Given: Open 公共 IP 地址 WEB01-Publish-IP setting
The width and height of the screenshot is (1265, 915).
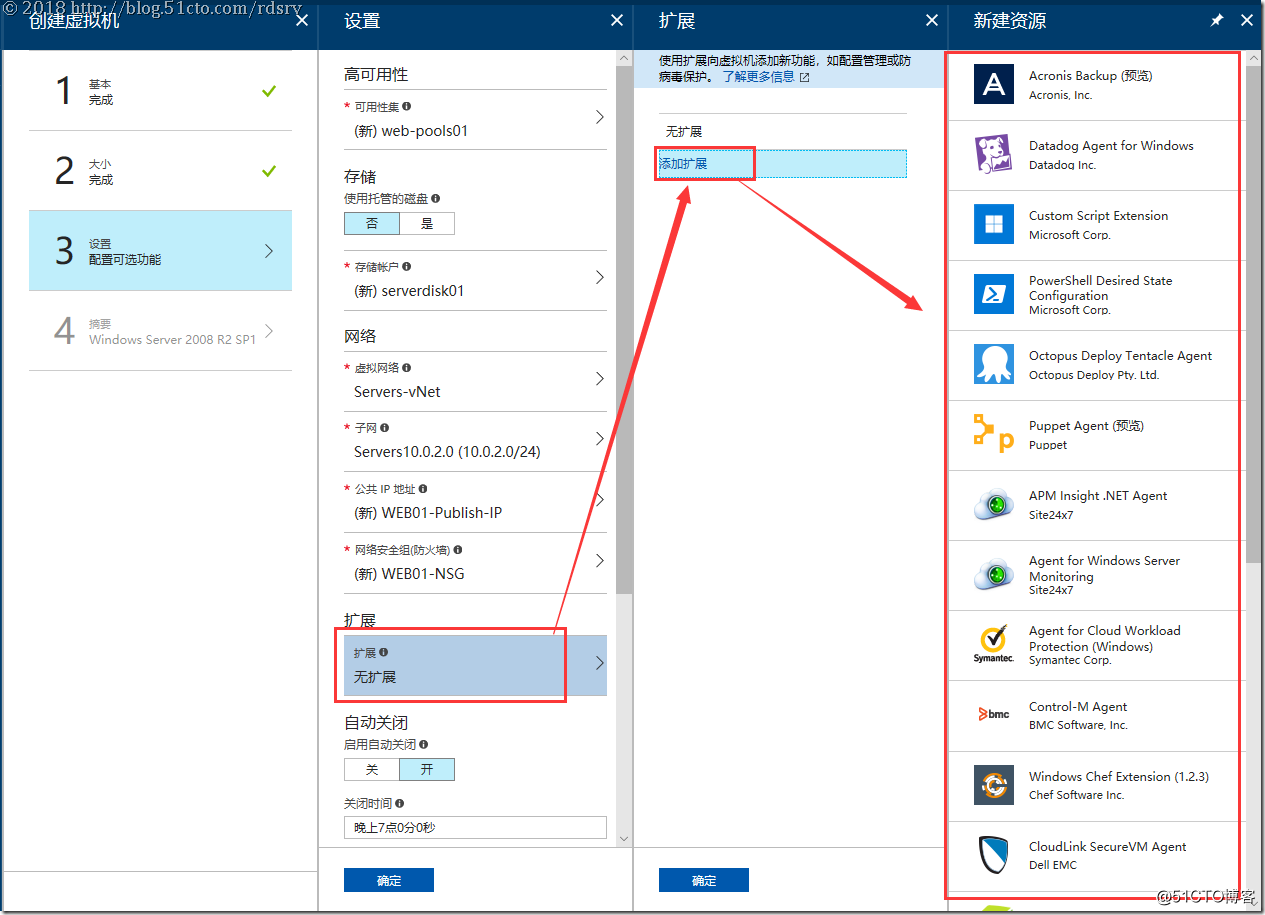Looking at the screenshot, I should tap(475, 502).
